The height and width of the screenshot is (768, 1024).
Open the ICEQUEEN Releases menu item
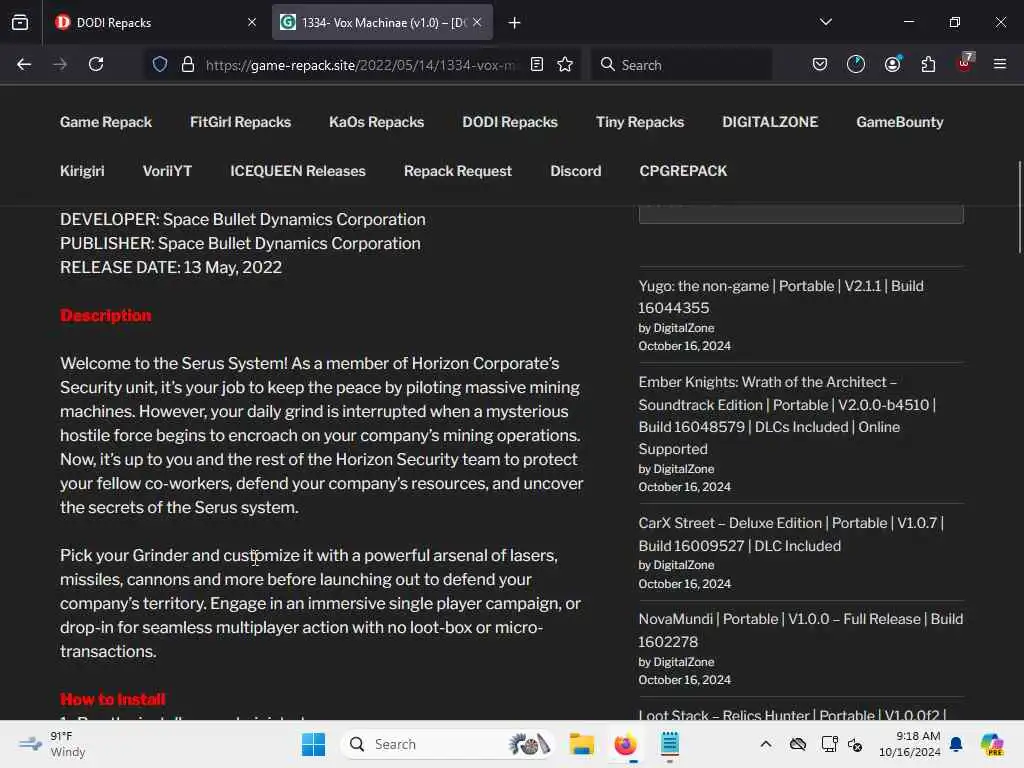point(298,171)
